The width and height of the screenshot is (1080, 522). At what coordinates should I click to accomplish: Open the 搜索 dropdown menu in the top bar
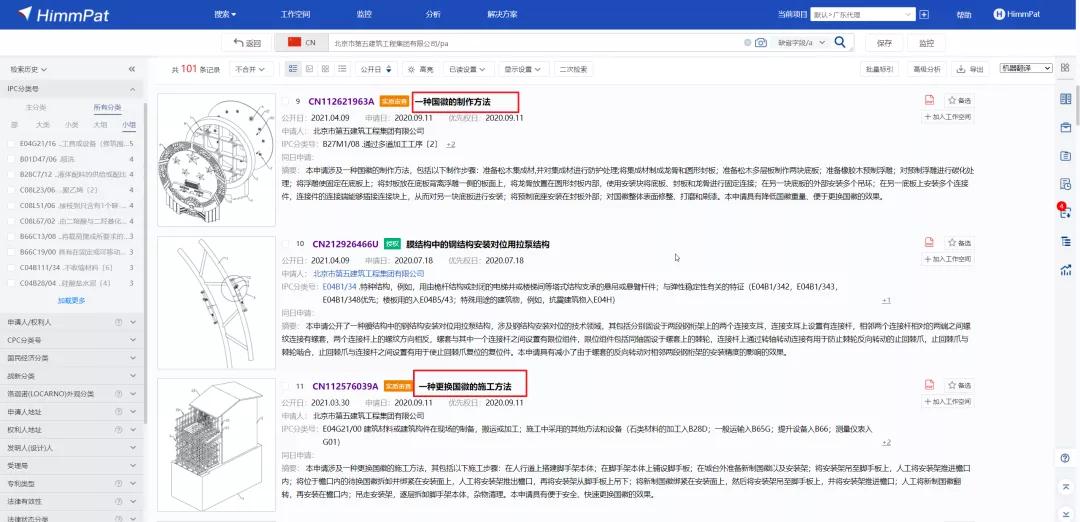pyautogui.click(x=225, y=14)
